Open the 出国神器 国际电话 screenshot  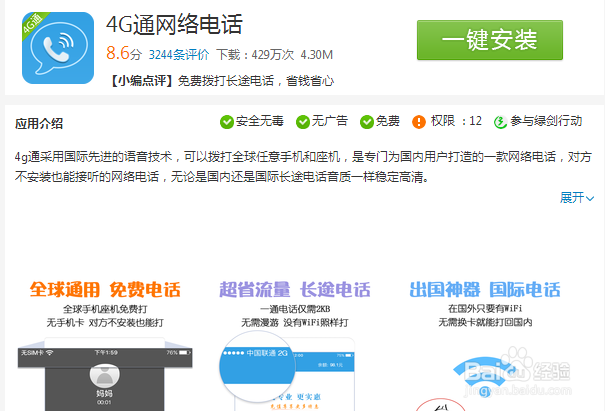[x=485, y=345]
